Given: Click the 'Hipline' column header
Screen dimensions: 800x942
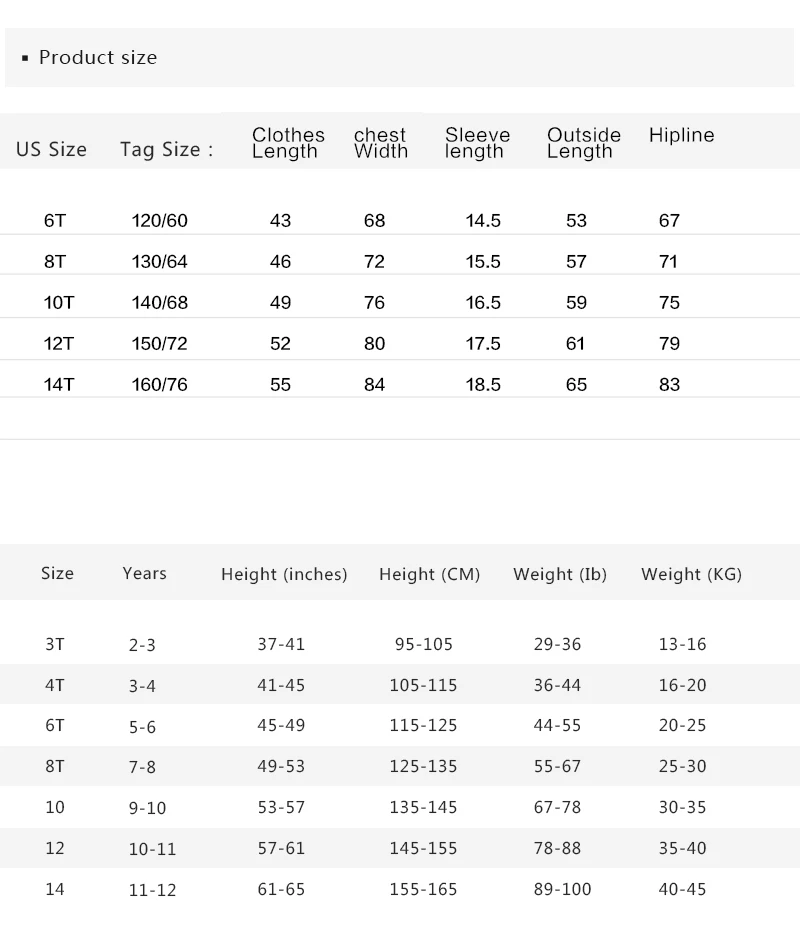Looking at the screenshot, I should 682,135.
